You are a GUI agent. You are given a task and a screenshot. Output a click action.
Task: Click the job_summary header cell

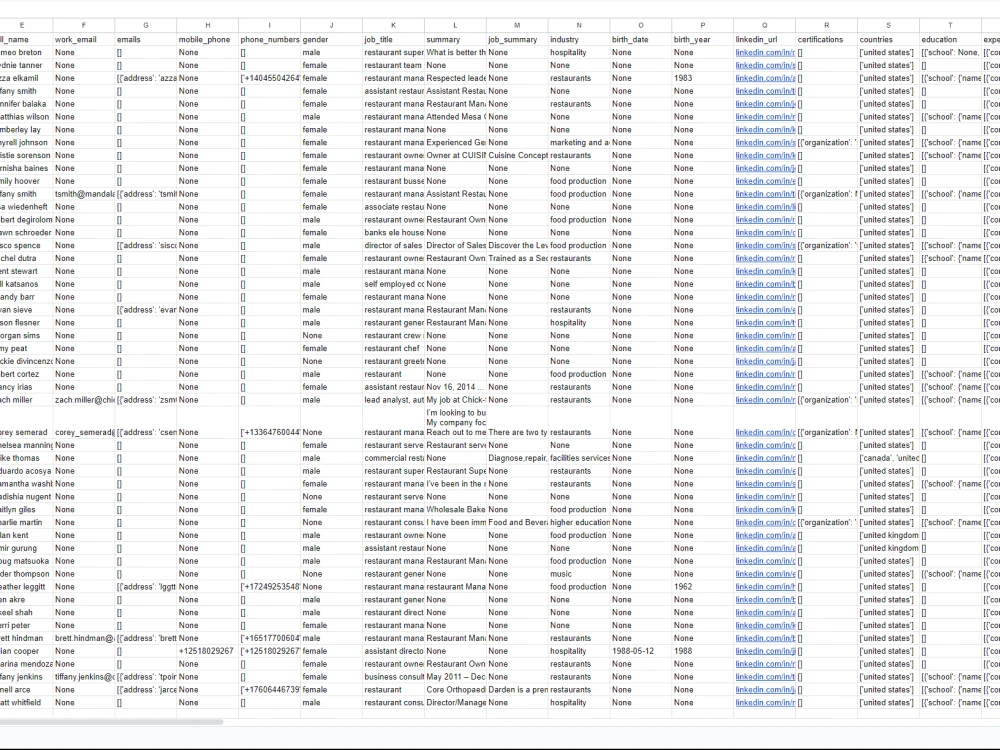[517, 40]
